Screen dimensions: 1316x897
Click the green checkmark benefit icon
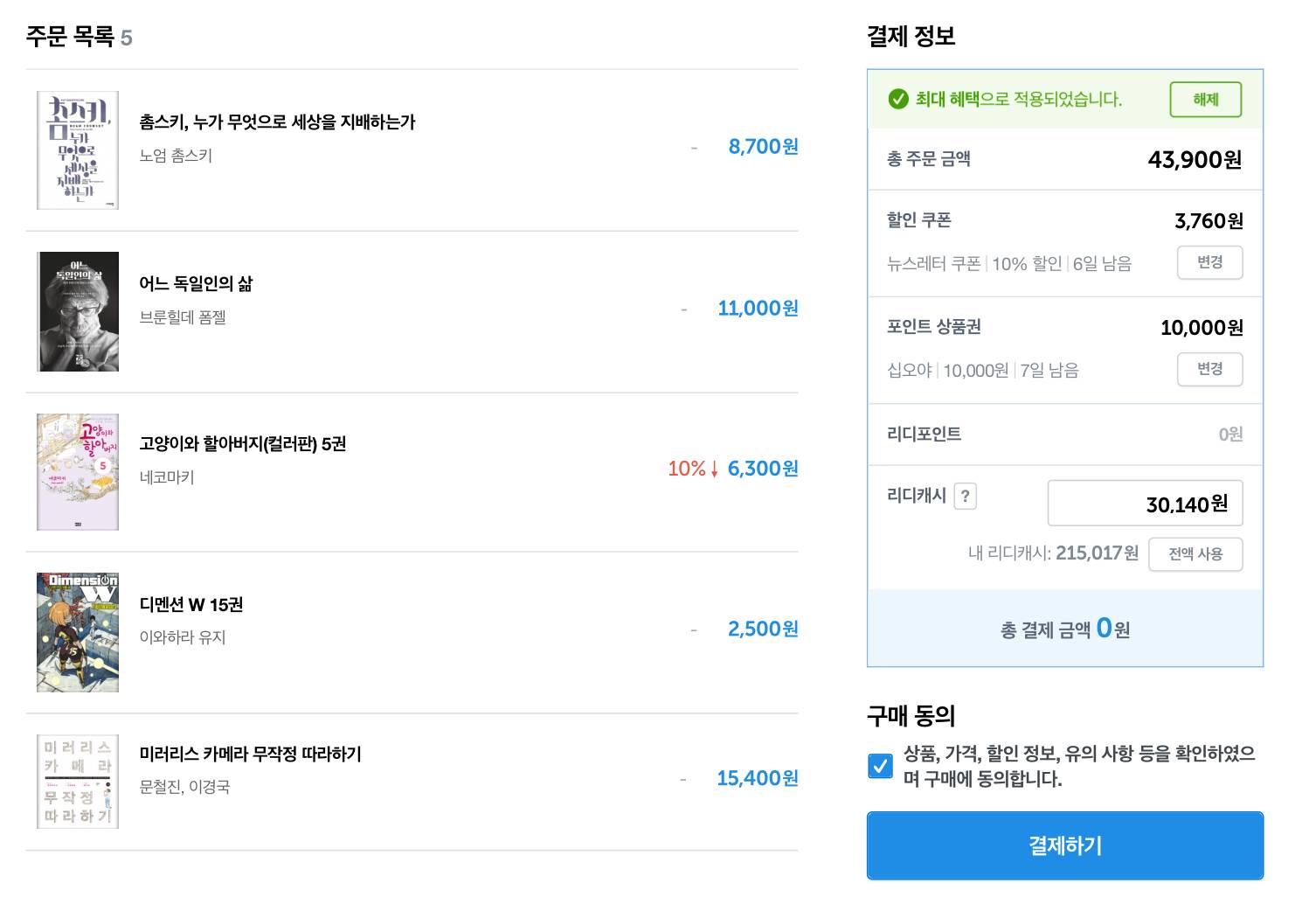898,100
